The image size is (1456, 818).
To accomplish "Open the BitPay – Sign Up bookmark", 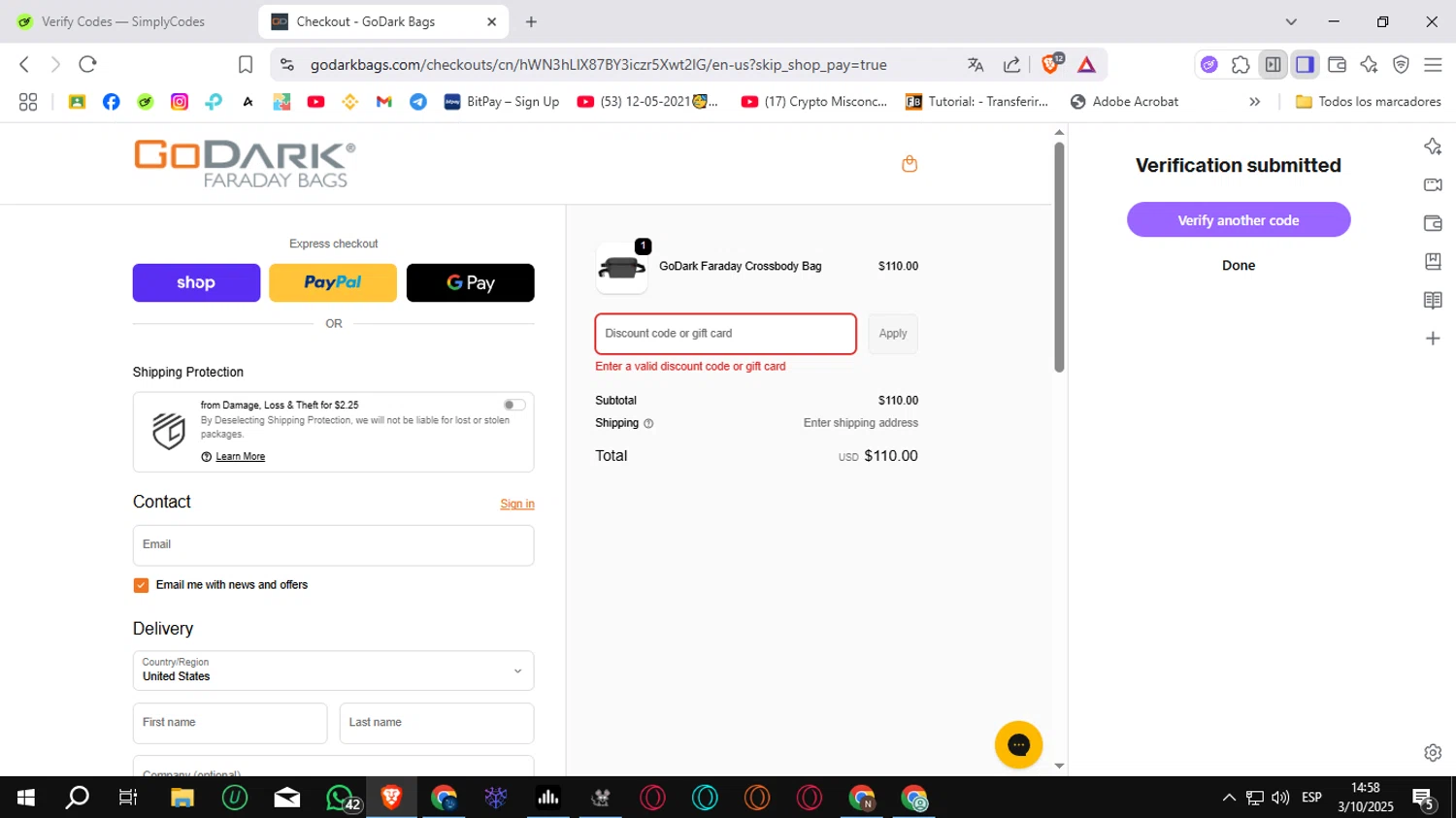I will [x=502, y=102].
